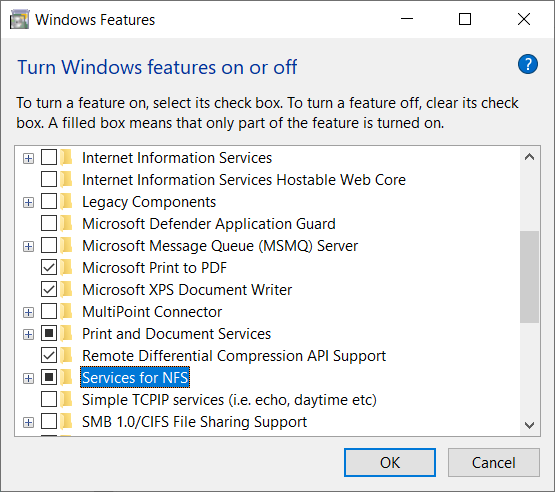The height and width of the screenshot is (492, 555).
Task: Expand the Internet Information Services node
Action: (x=28, y=158)
